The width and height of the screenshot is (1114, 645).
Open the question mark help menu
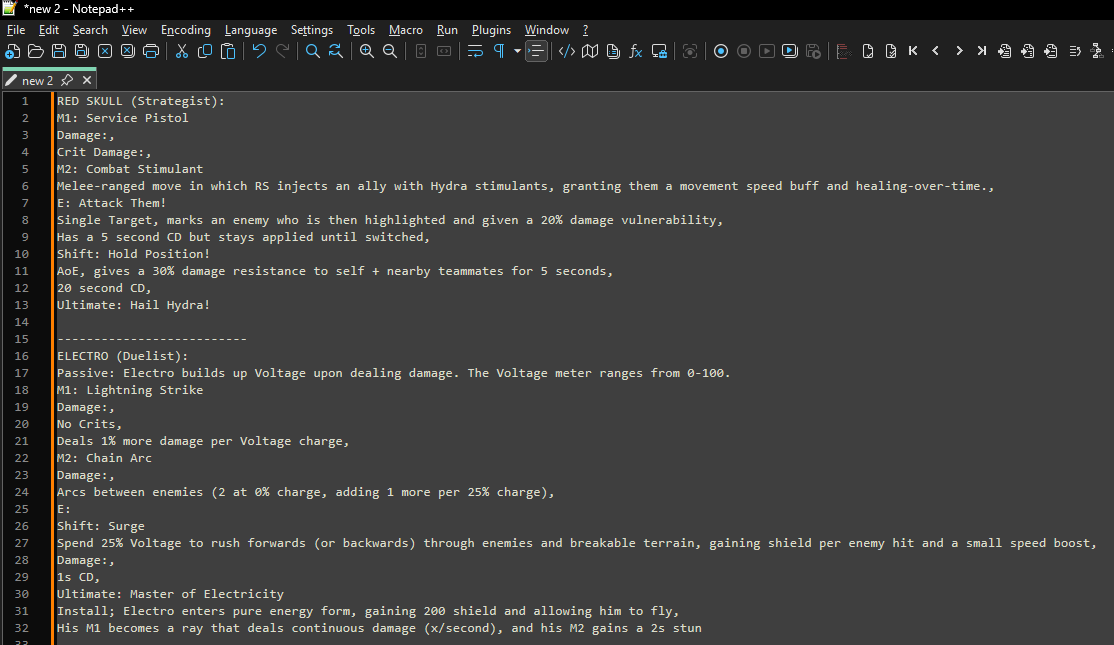[x=585, y=30]
